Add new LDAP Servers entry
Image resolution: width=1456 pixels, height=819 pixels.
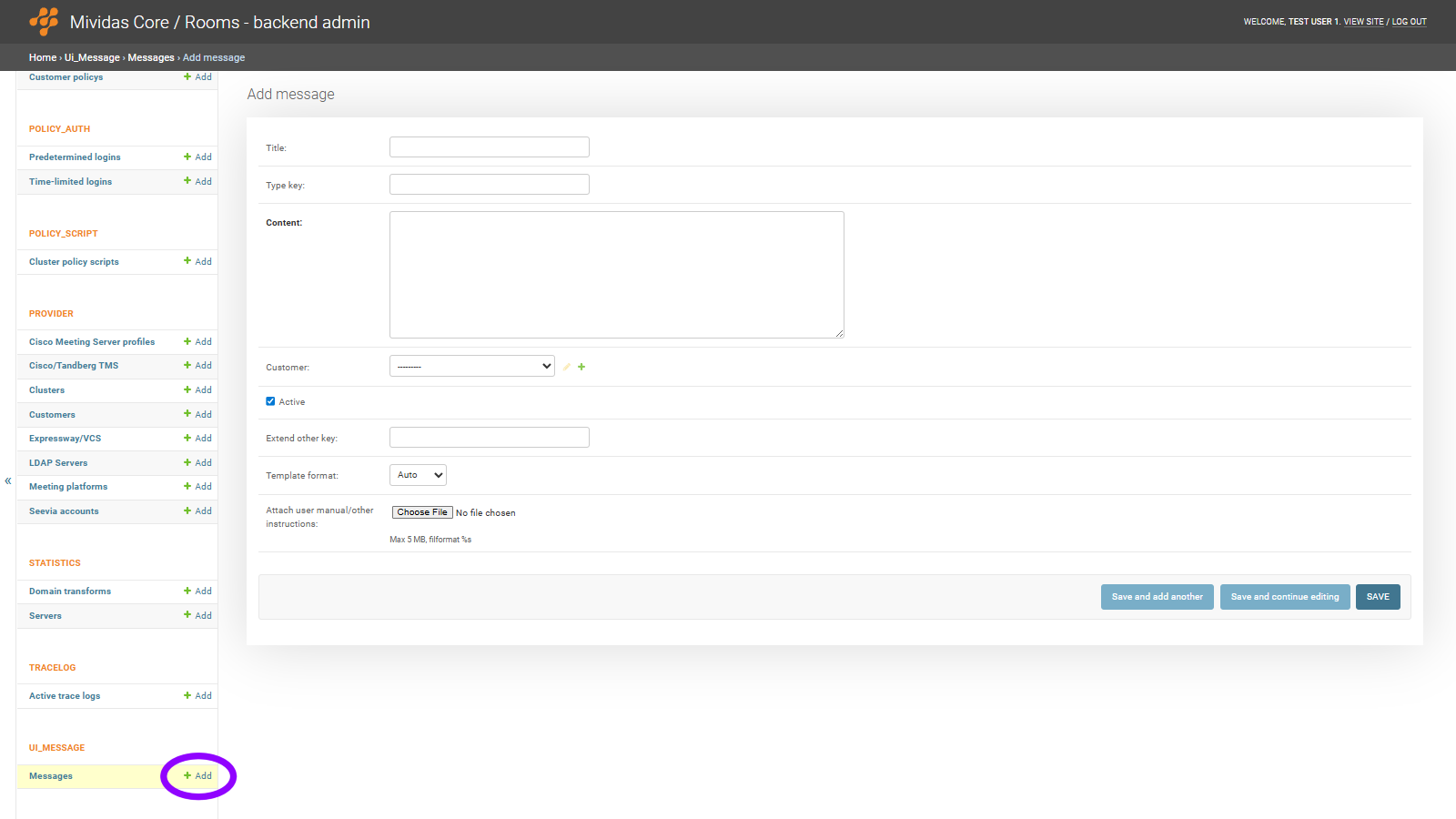tap(198, 463)
